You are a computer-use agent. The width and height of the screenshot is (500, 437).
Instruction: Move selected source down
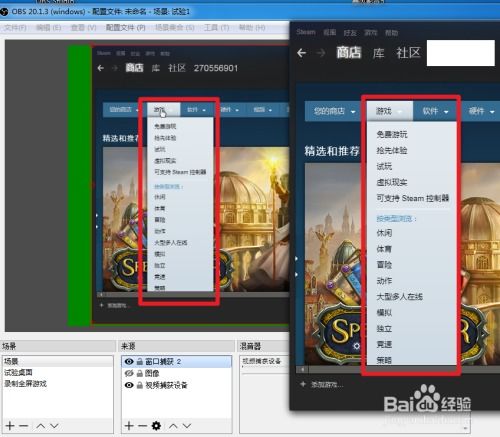(187, 426)
